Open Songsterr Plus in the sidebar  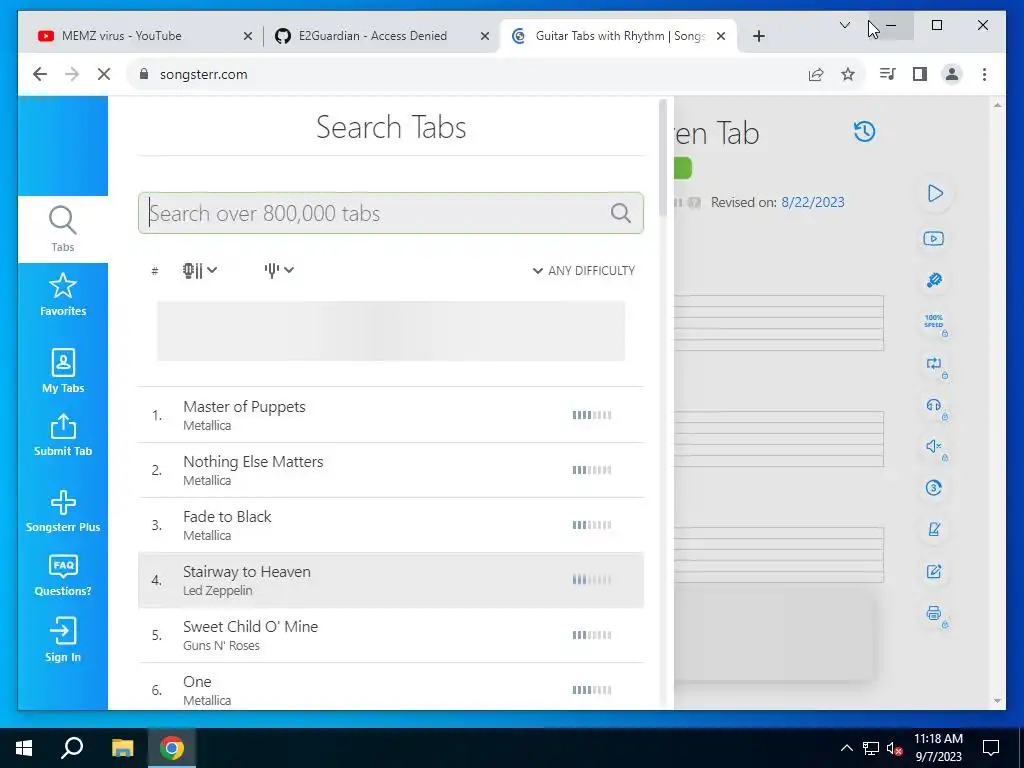pyautogui.click(x=63, y=511)
